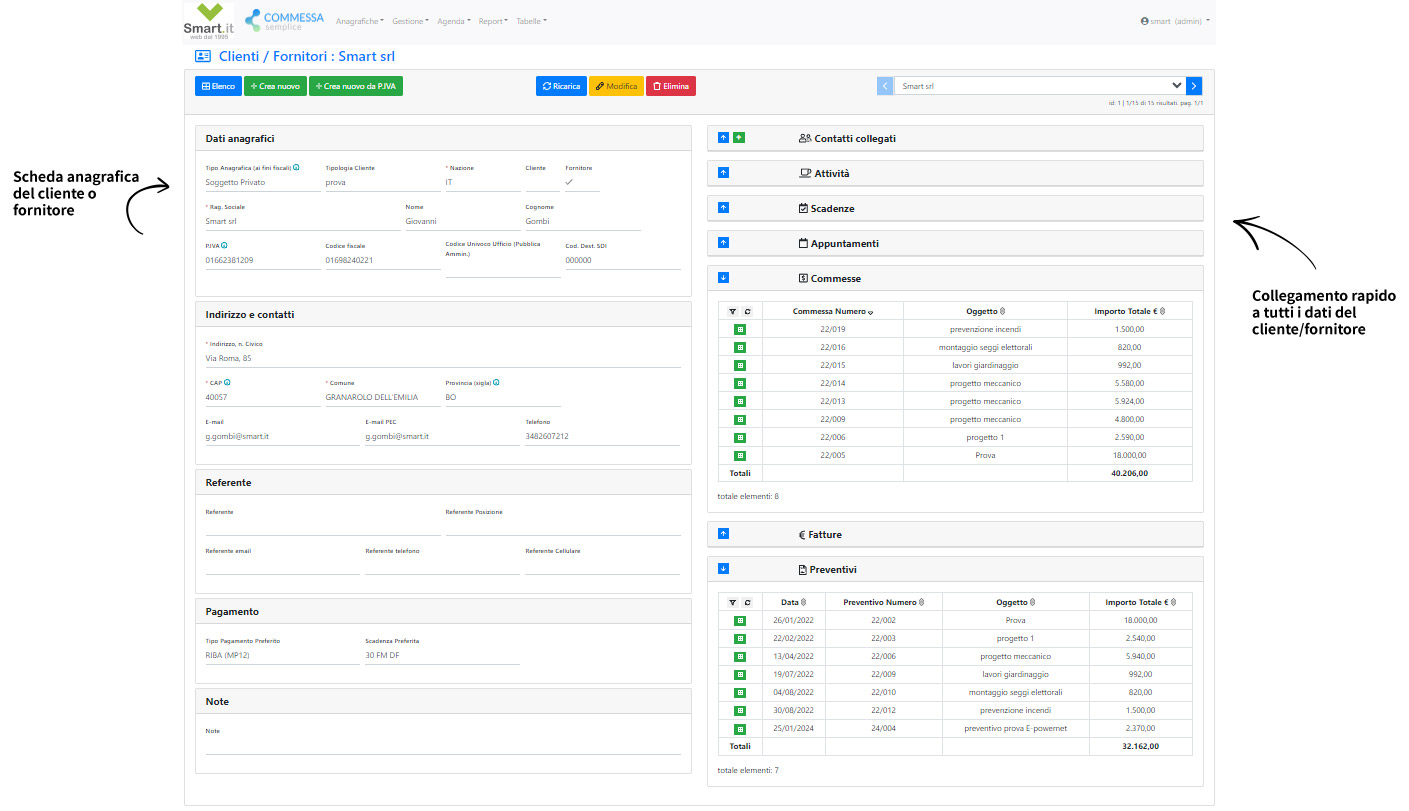1409x811 pixels.
Task: Sort Preventivi by Preventivo Numero column
Action: point(883,603)
